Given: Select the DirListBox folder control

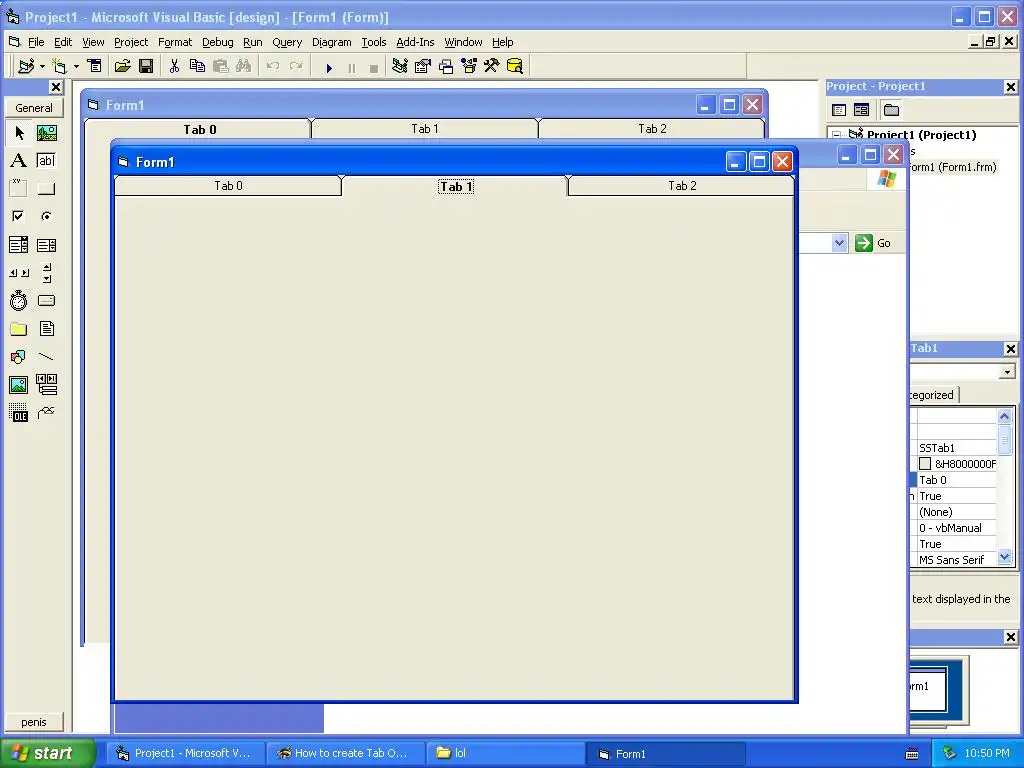Looking at the screenshot, I should (19, 328).
